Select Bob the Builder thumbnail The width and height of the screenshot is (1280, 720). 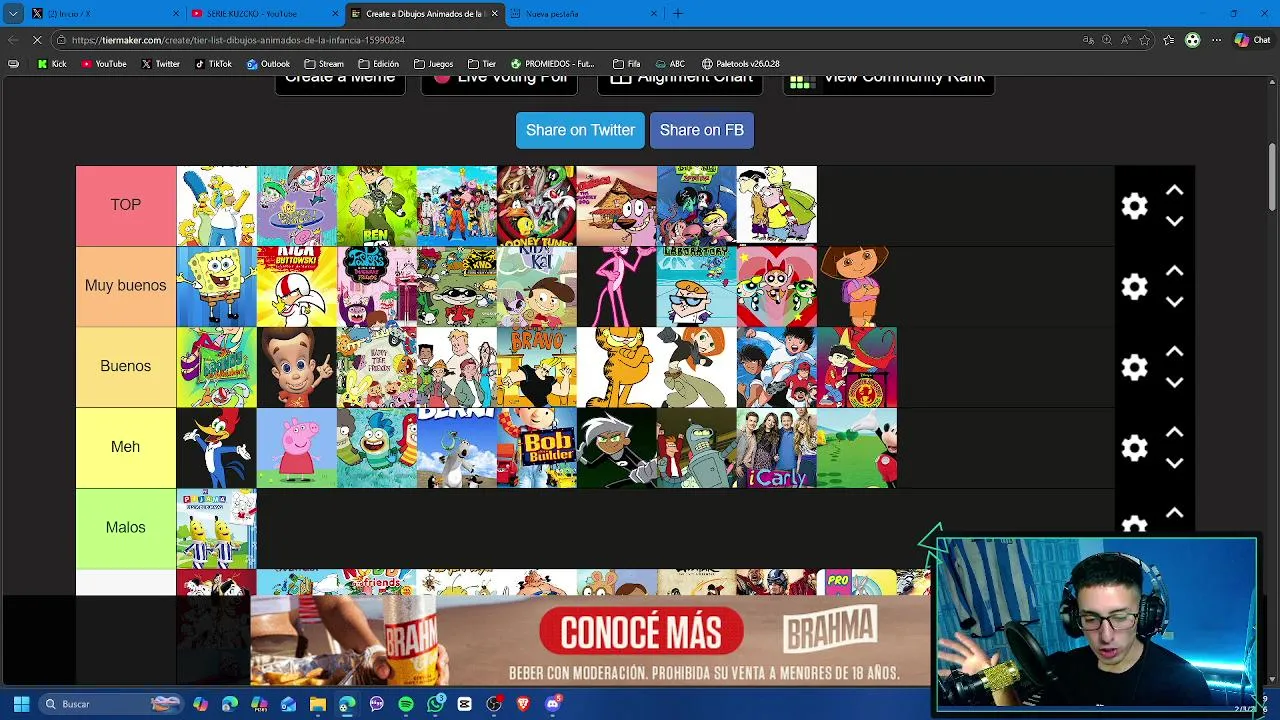tap(537, 448)
